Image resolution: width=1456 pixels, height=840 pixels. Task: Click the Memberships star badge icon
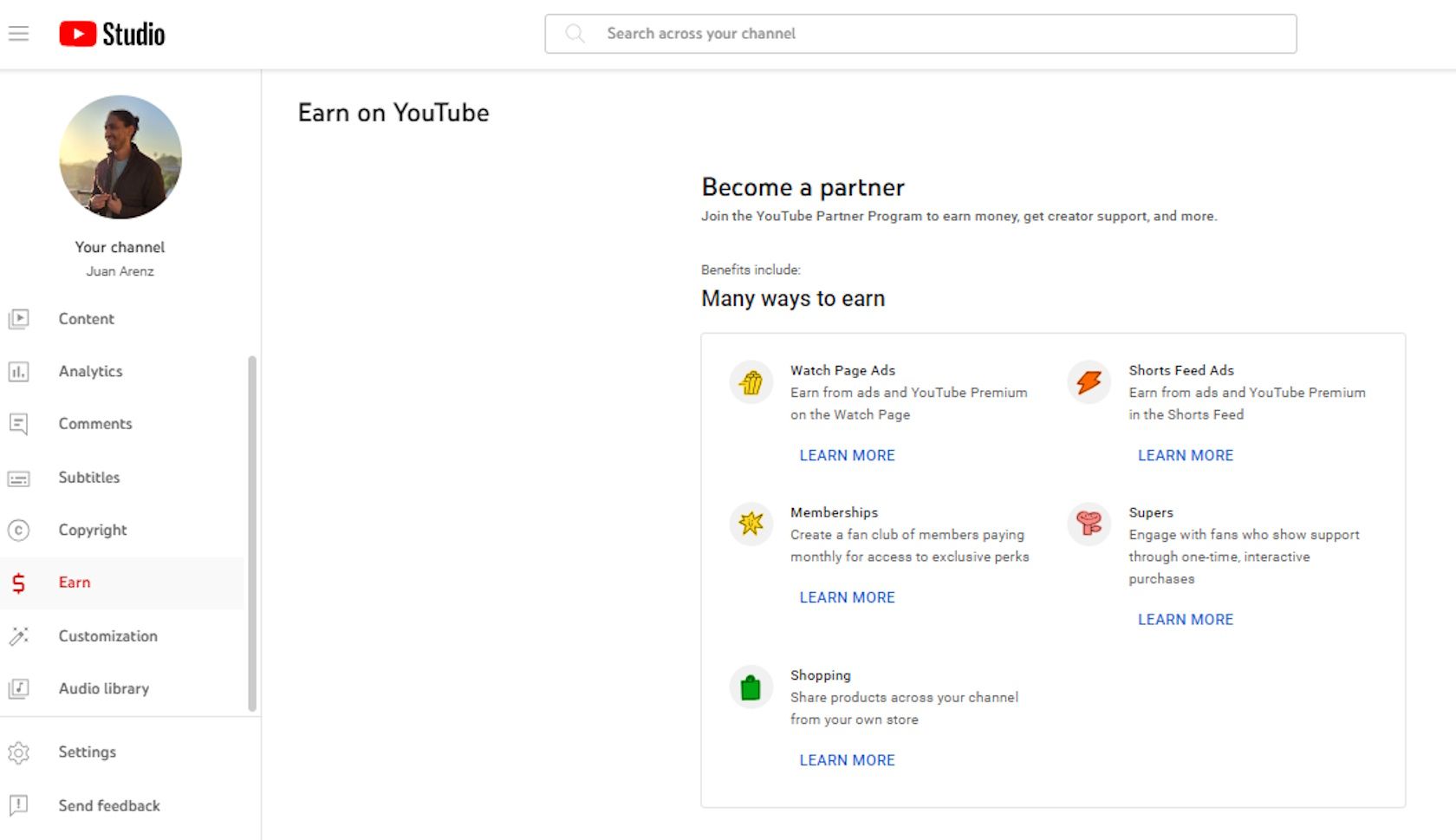tap(751, 524)
